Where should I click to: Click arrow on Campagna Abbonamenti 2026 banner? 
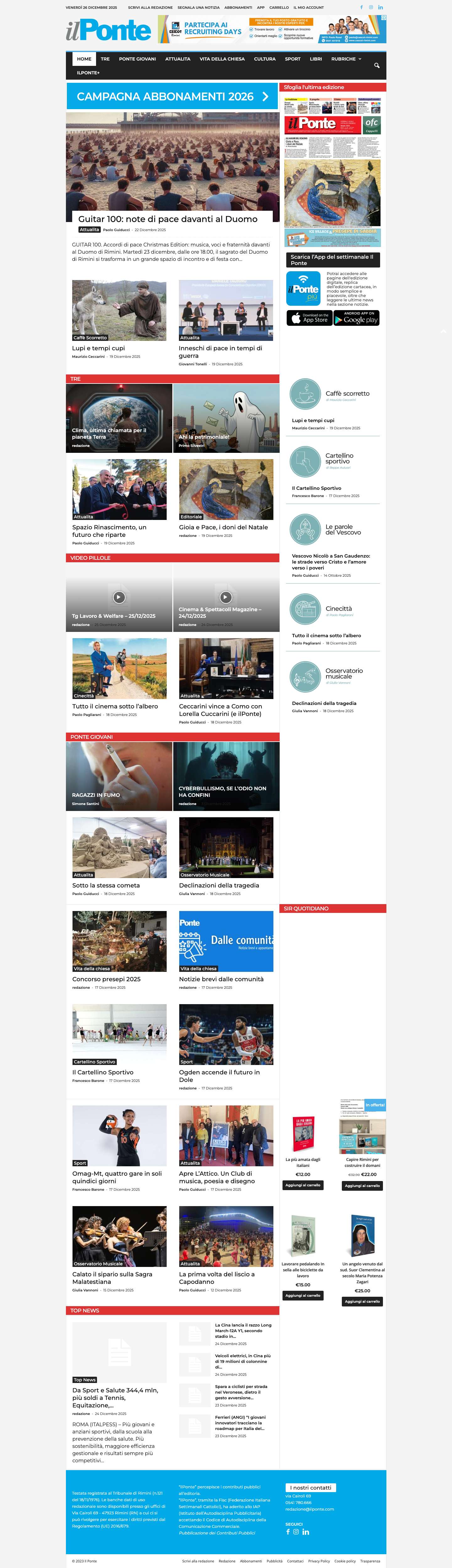(265, 96)
